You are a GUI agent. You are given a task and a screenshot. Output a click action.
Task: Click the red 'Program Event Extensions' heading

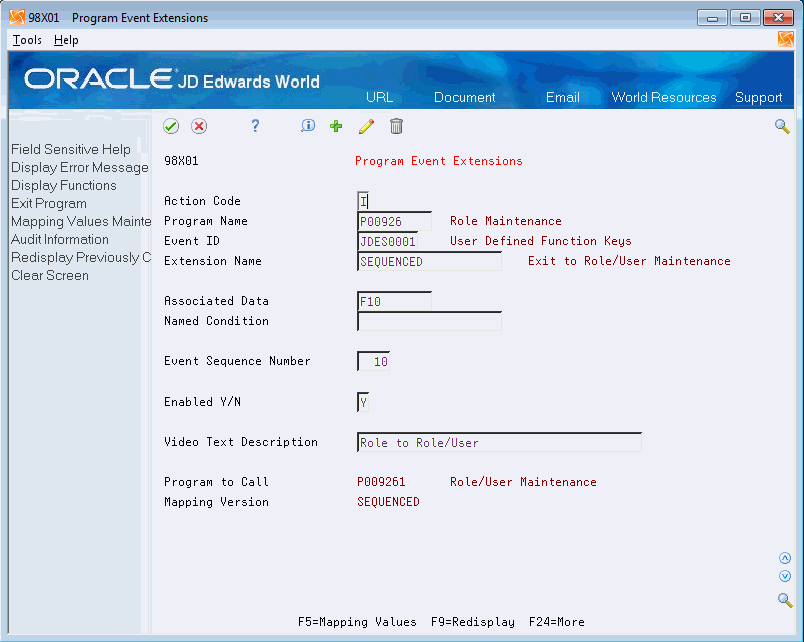coord(438,161)
